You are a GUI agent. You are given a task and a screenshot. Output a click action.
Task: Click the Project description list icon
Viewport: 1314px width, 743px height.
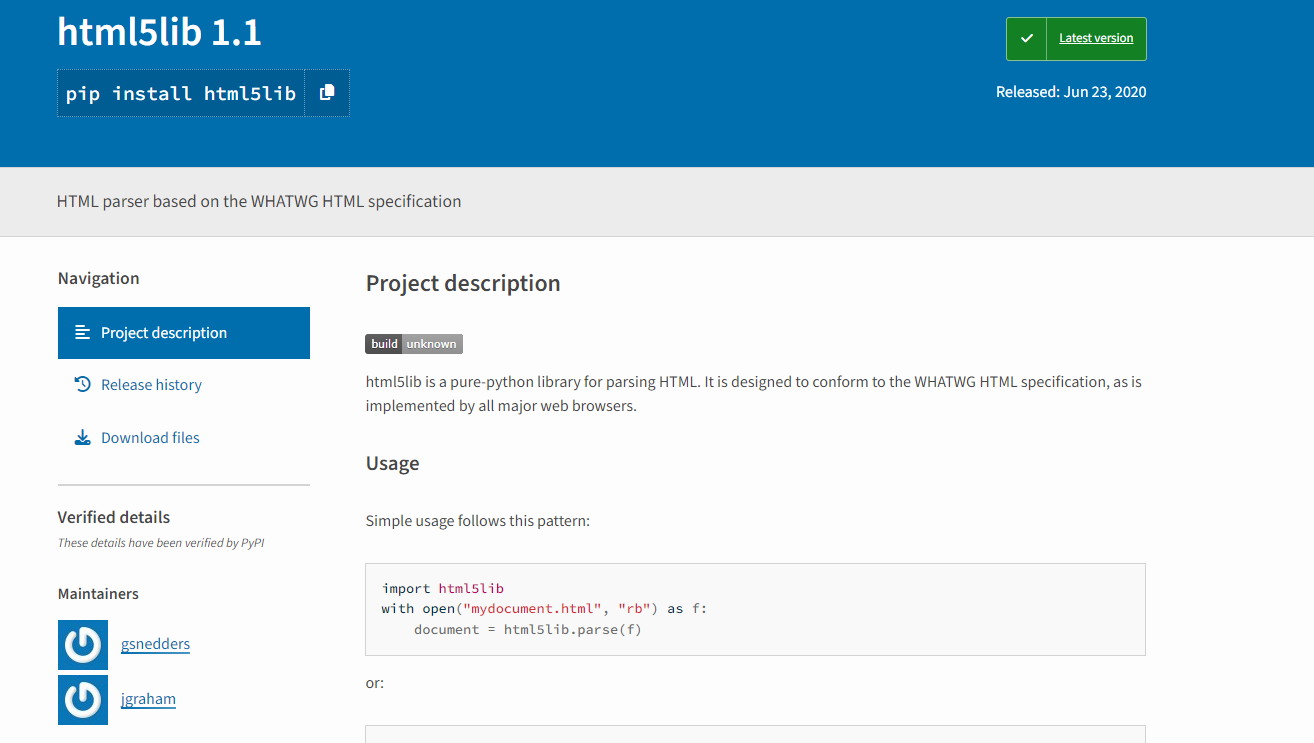(x=83, y=332)
